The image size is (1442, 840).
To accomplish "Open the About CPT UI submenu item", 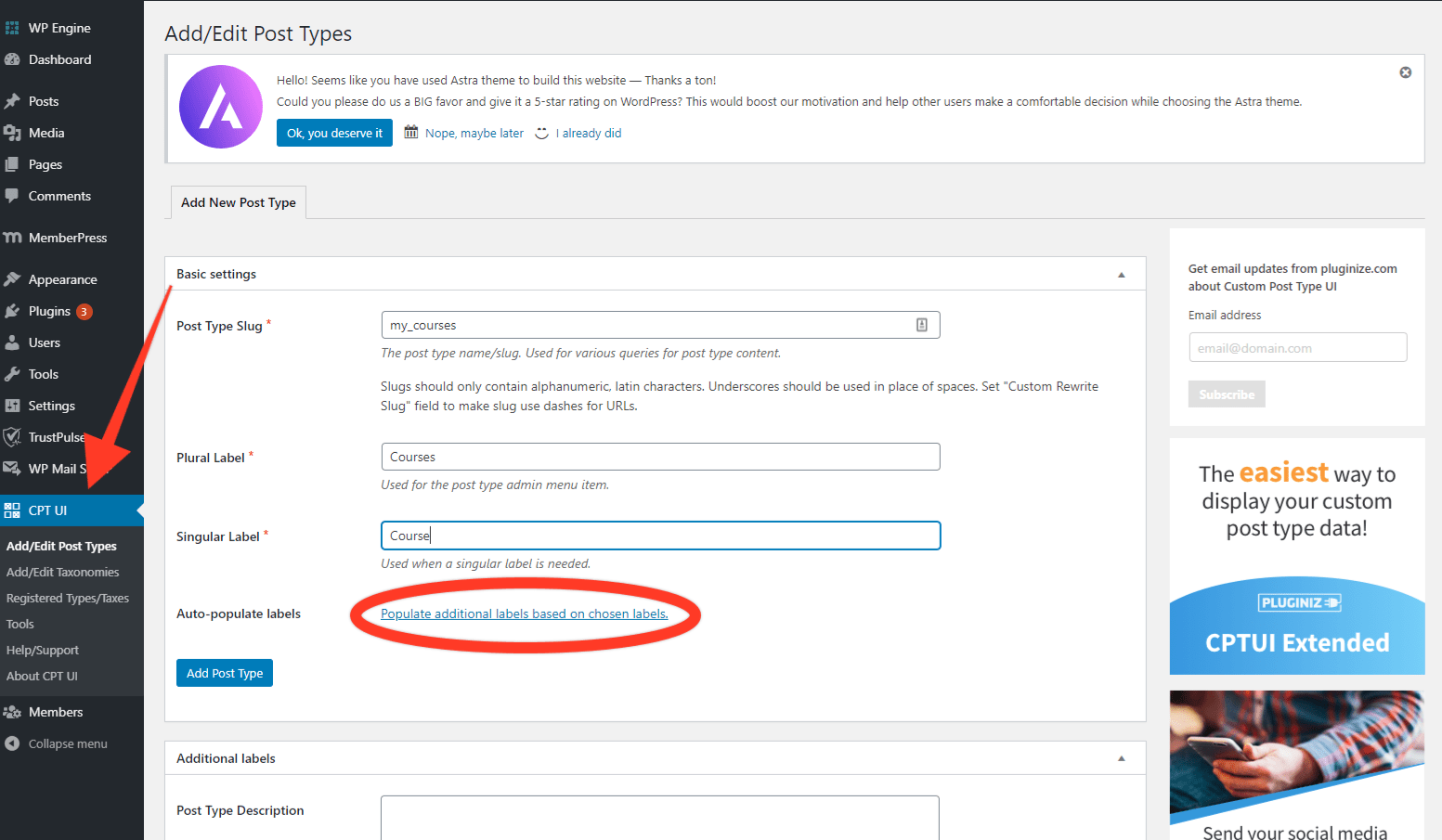I will [42, 676].
